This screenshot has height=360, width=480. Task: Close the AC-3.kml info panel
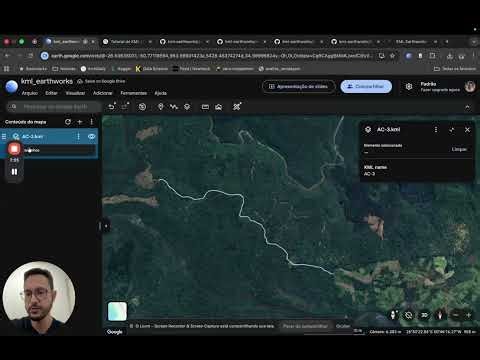[x=467, y=130]
